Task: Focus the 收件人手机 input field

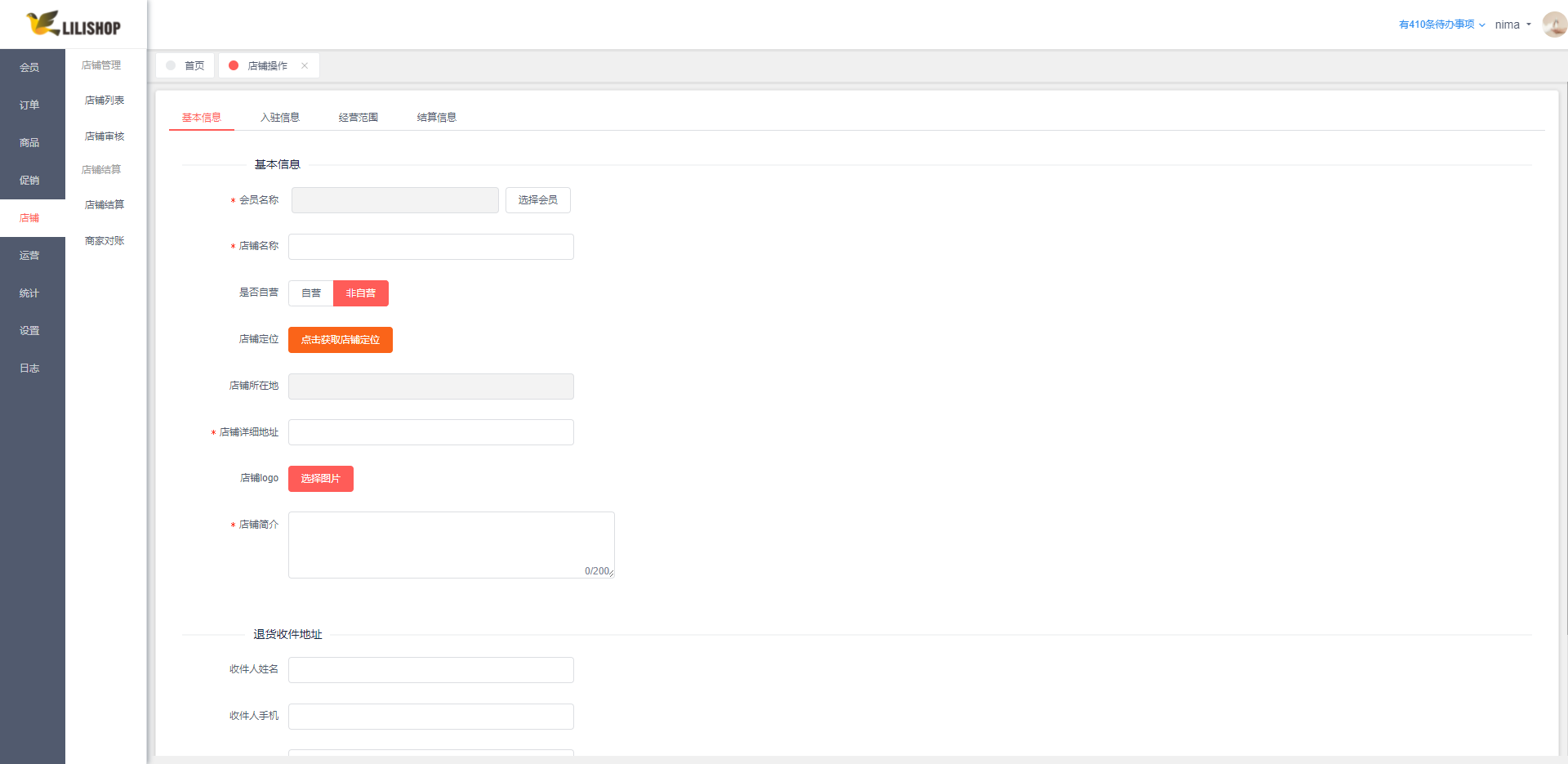Action: (431, 717)
